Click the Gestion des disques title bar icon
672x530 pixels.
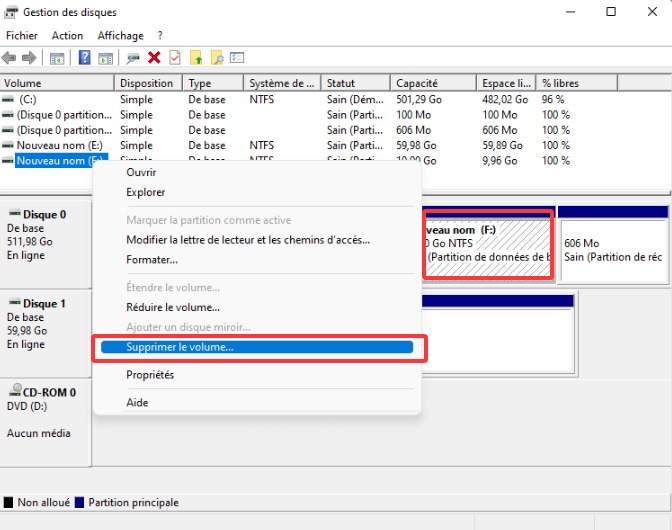11,12
